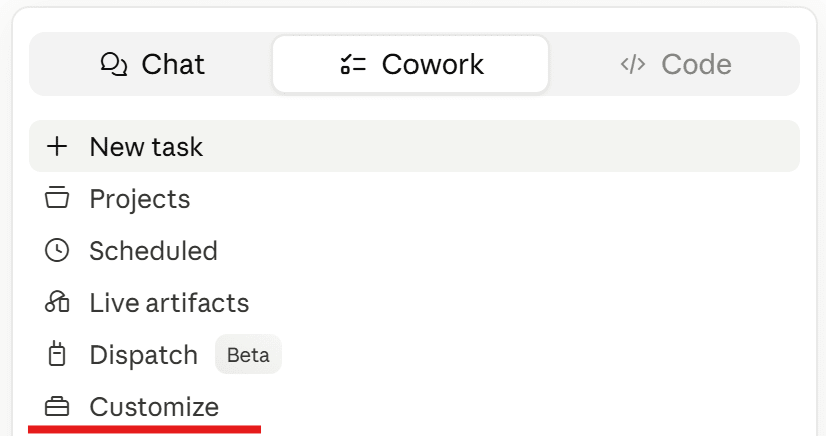Screen dimensions: 826x436
Task: Open the Dispatch entry label
Action: [143, 355]
